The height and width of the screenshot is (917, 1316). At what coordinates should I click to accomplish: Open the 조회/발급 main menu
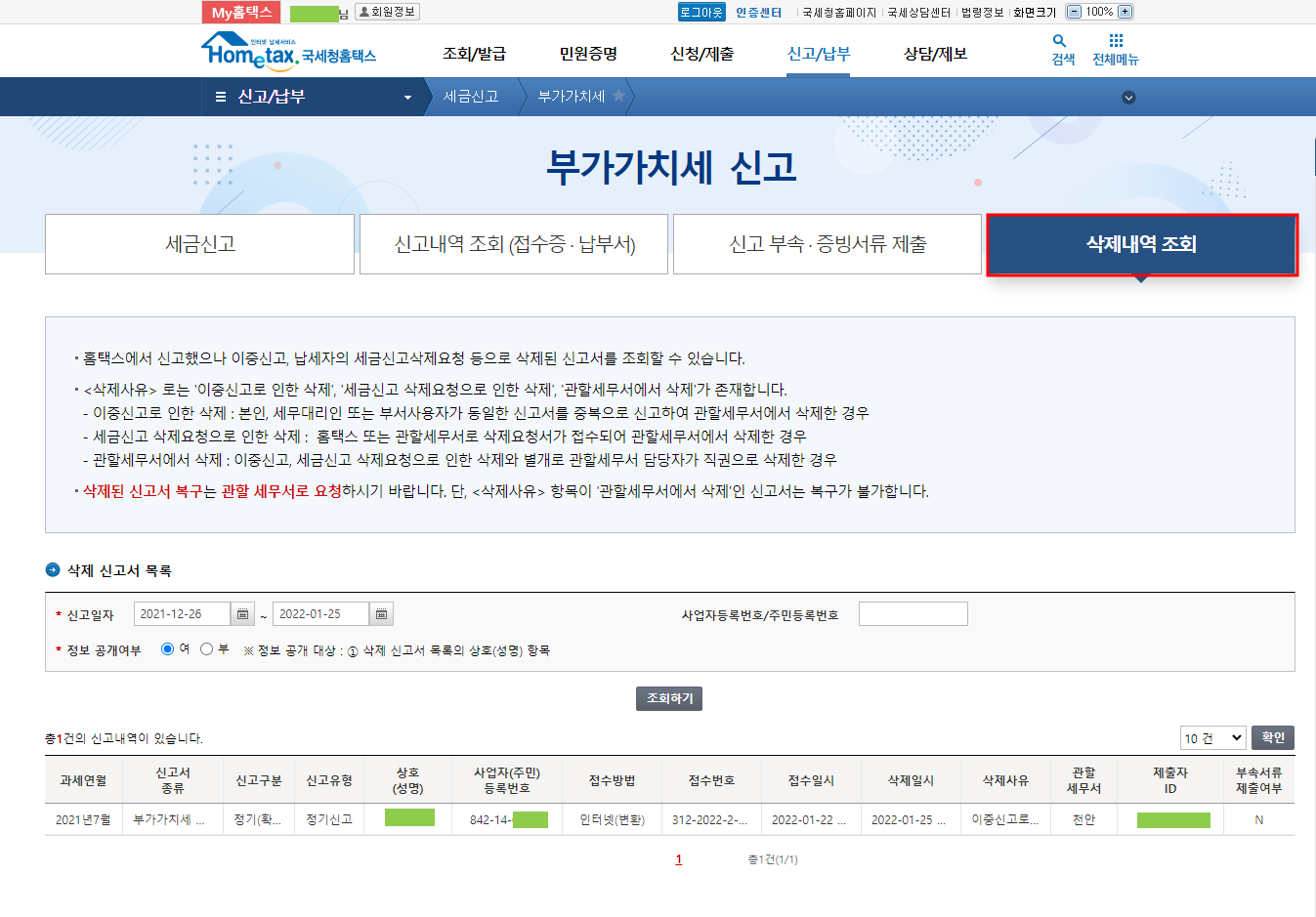(474, 54)
